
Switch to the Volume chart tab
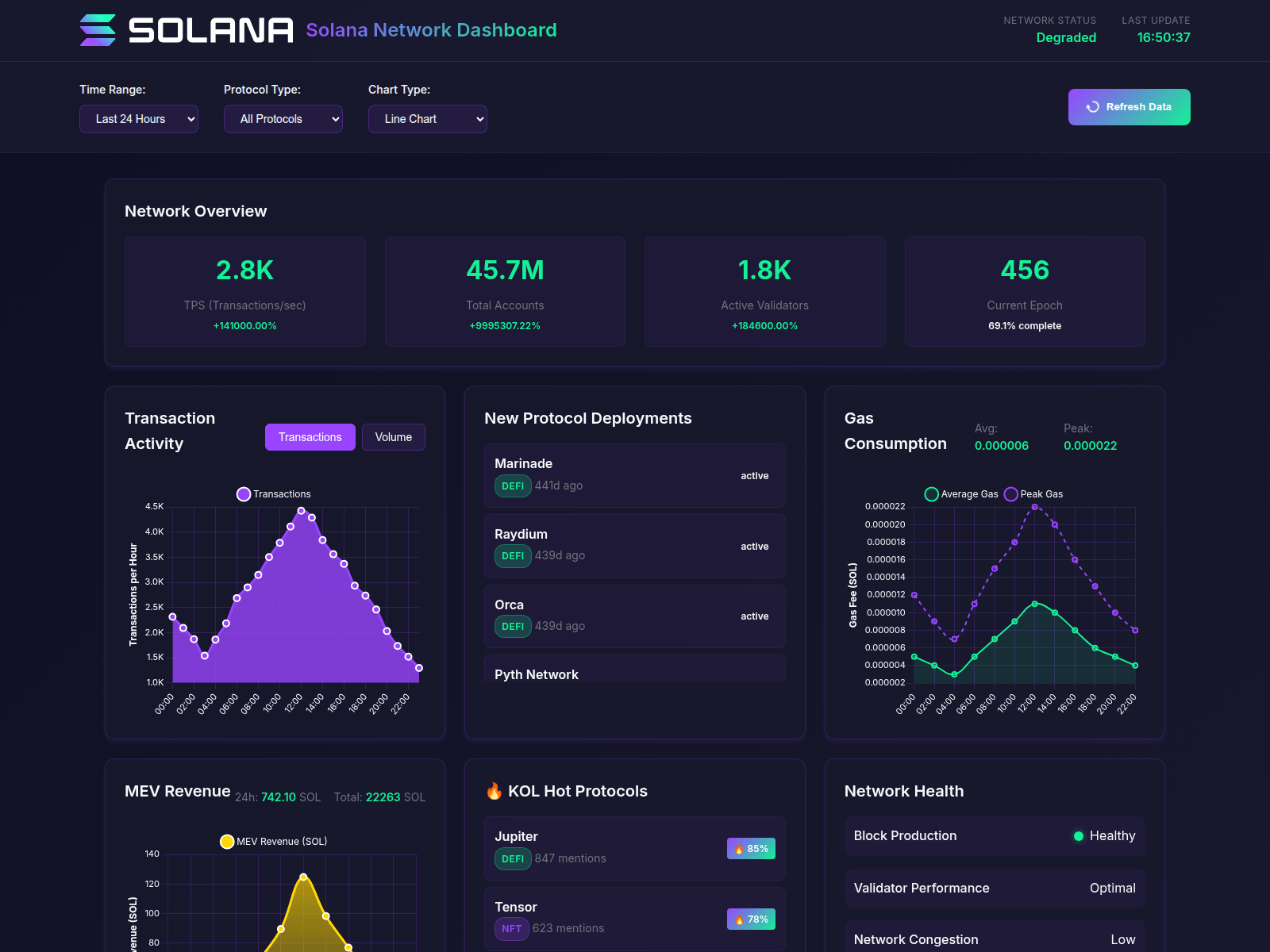click(x=394, y=437)
